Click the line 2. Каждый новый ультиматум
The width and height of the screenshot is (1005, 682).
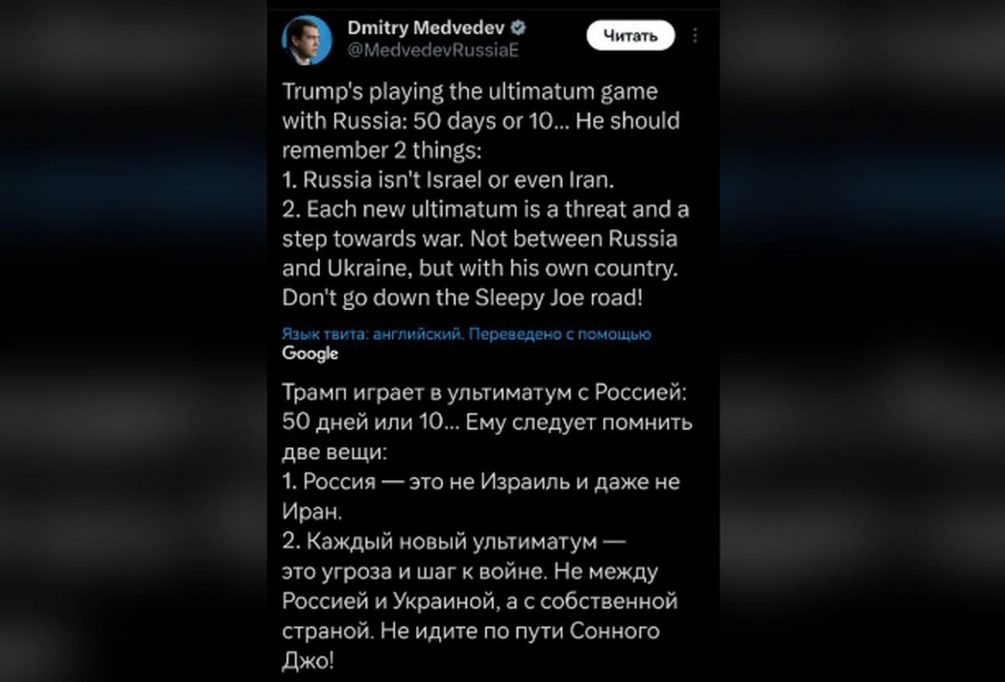454,542
